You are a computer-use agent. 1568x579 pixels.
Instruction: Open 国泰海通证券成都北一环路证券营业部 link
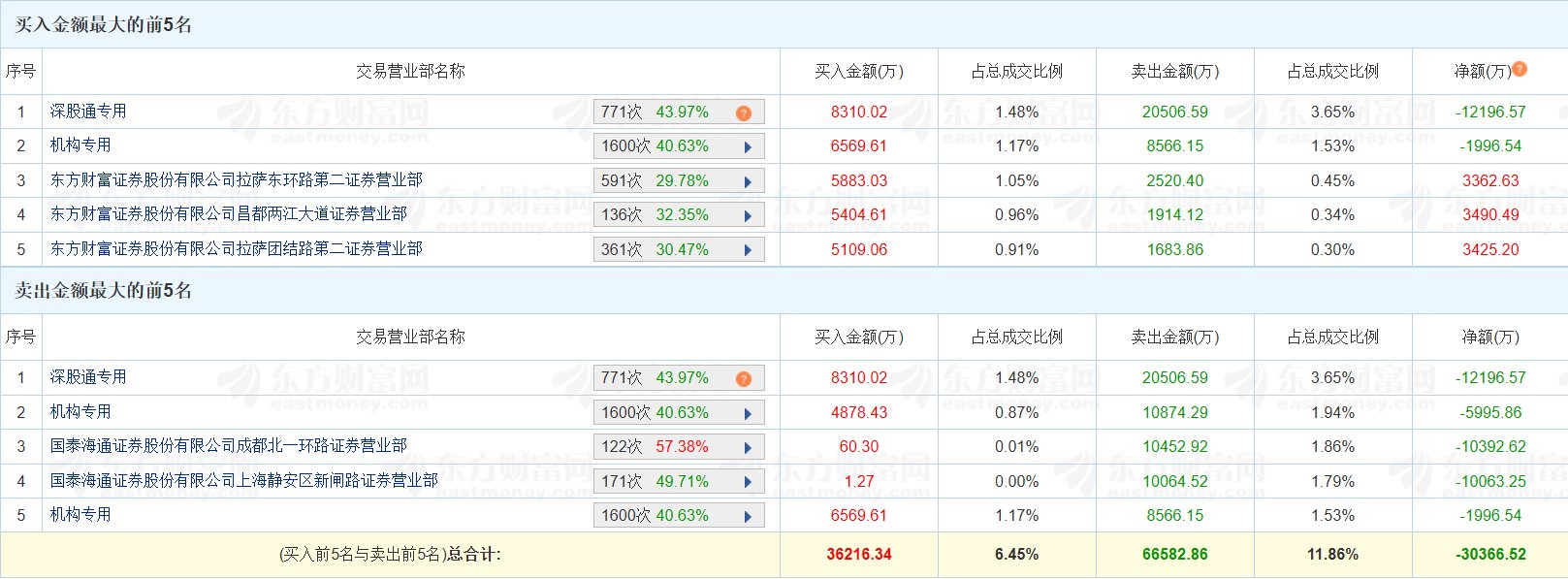(228, 446)
